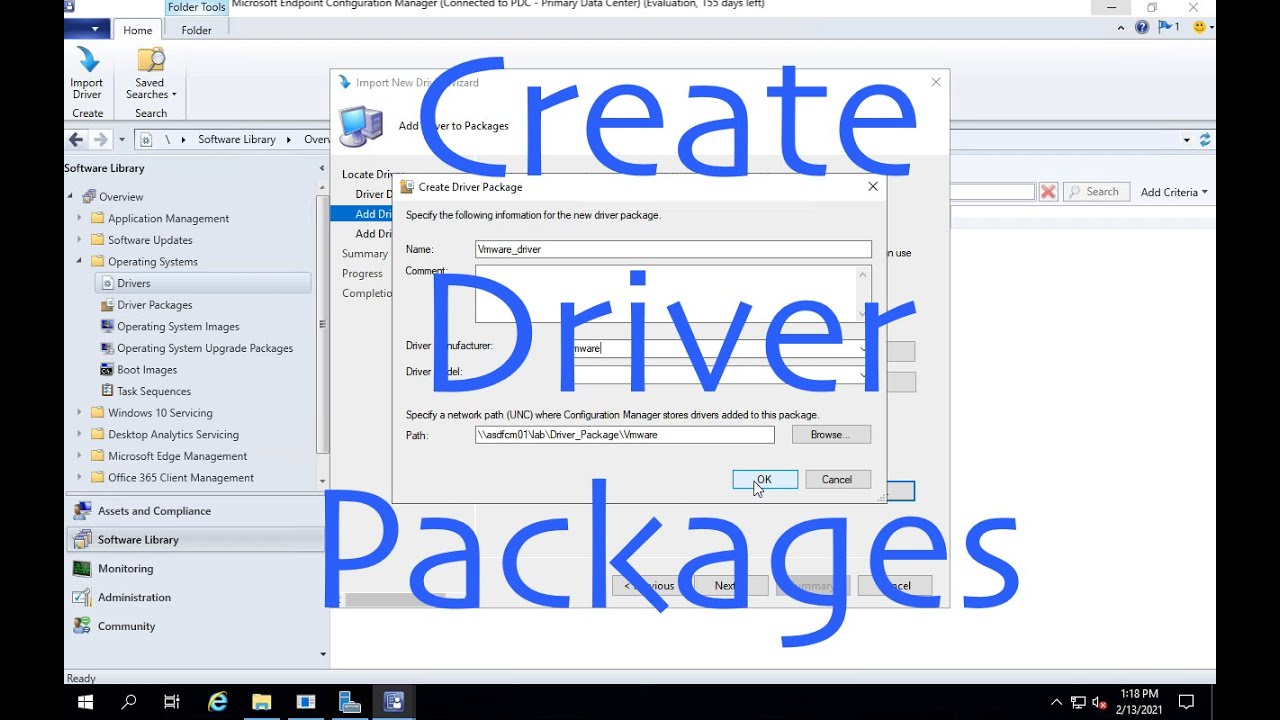Screen dimensions: 1280x720
Task: Expand the Microsoft Edge Management node
Action: point(80,456)
